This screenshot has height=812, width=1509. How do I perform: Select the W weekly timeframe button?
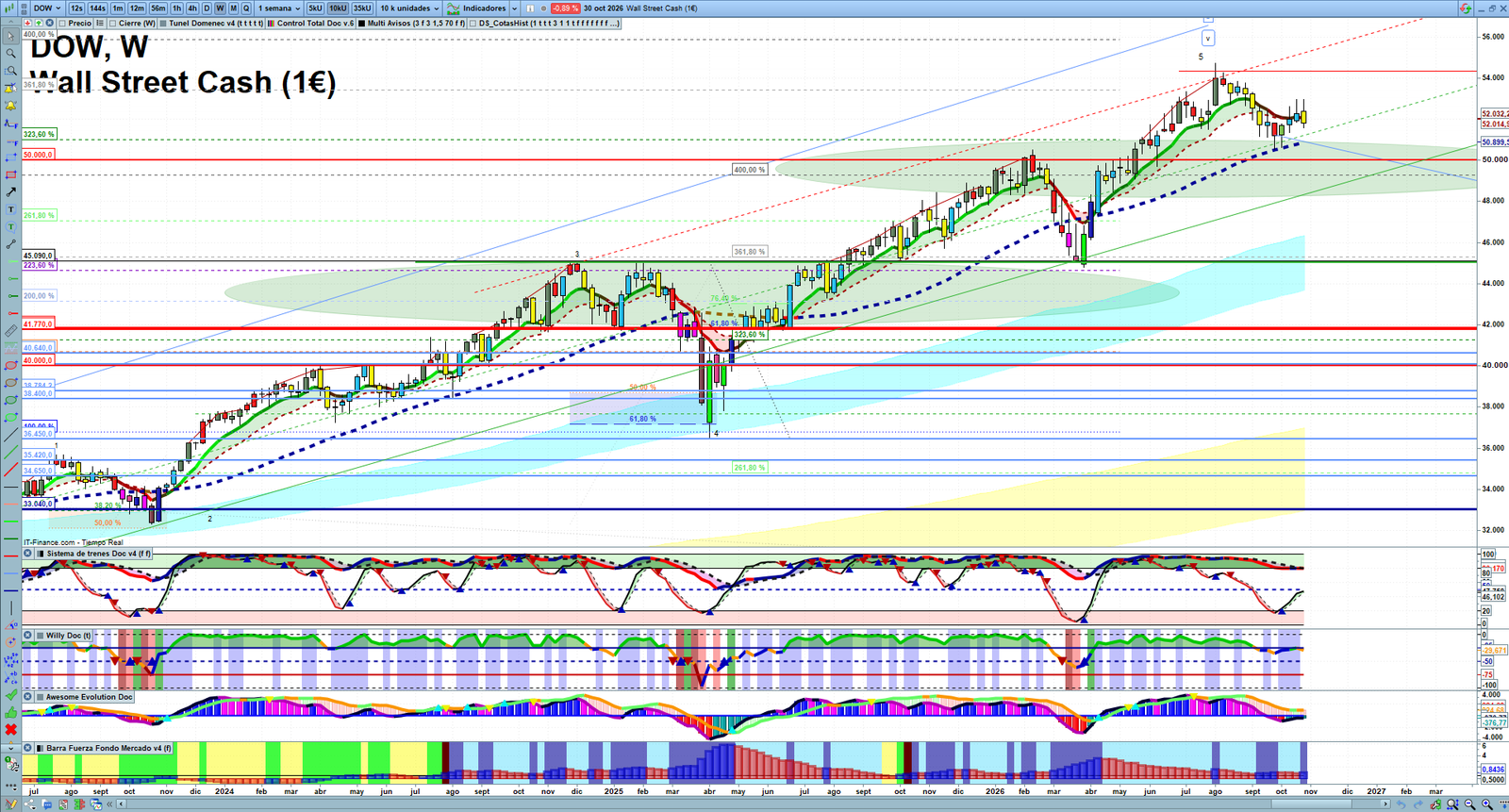(x=221, y=8)
